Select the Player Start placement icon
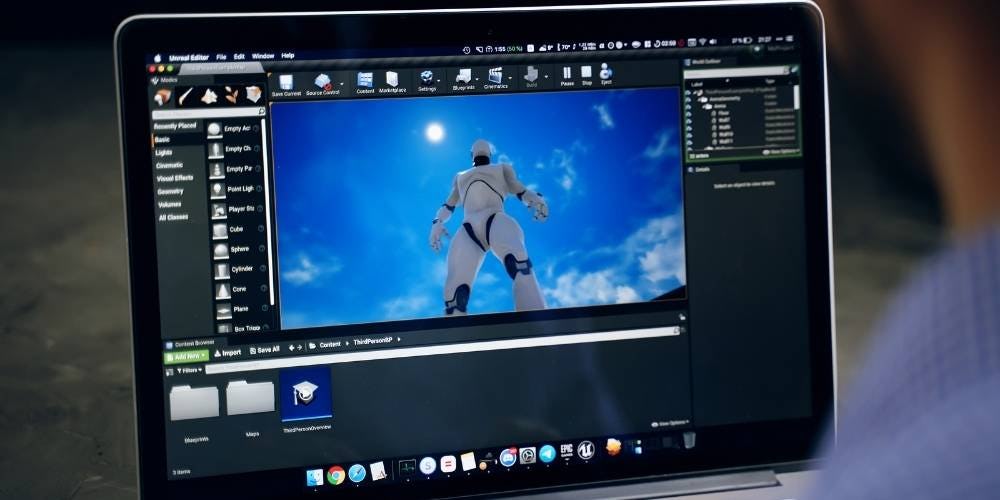This screenshot has height=500, width=1000. [219, 210]
